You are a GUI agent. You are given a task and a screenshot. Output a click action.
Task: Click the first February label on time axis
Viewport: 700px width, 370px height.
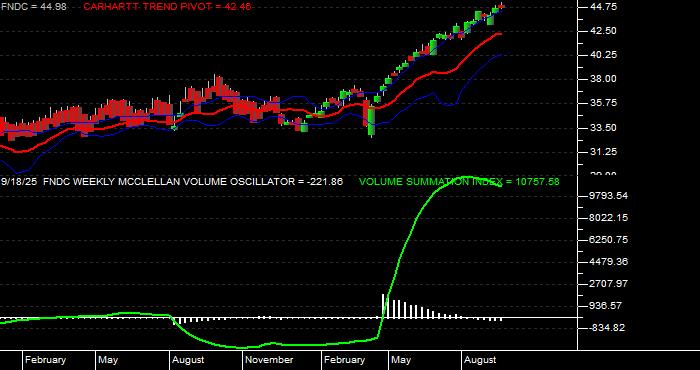[x=46, y=360]
